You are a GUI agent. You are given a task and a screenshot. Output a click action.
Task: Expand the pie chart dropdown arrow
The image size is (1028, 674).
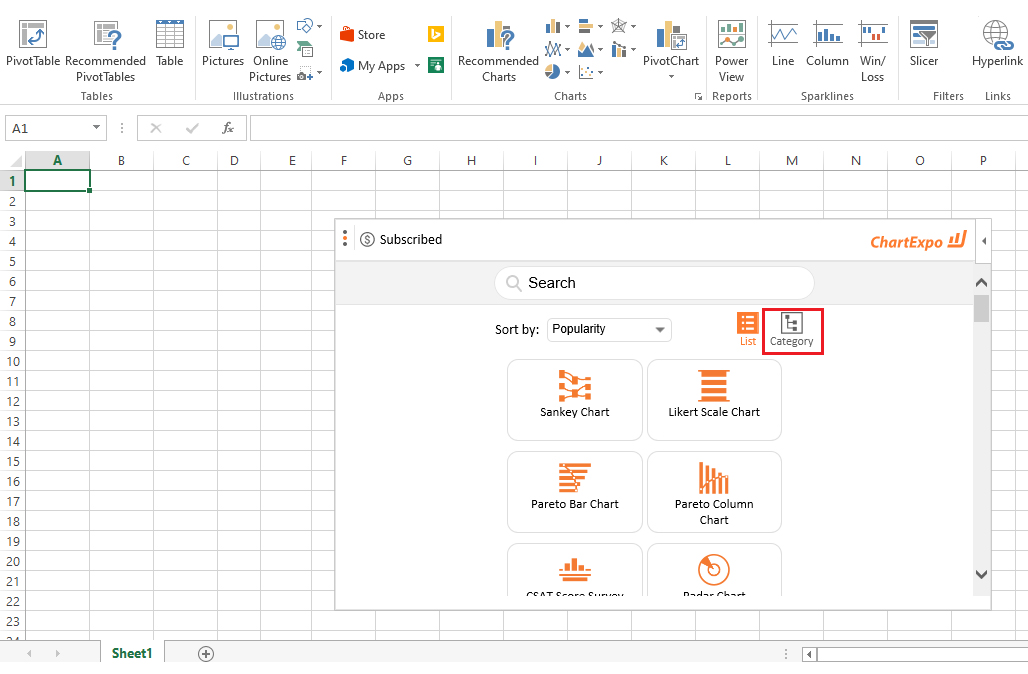coord(567,73)
